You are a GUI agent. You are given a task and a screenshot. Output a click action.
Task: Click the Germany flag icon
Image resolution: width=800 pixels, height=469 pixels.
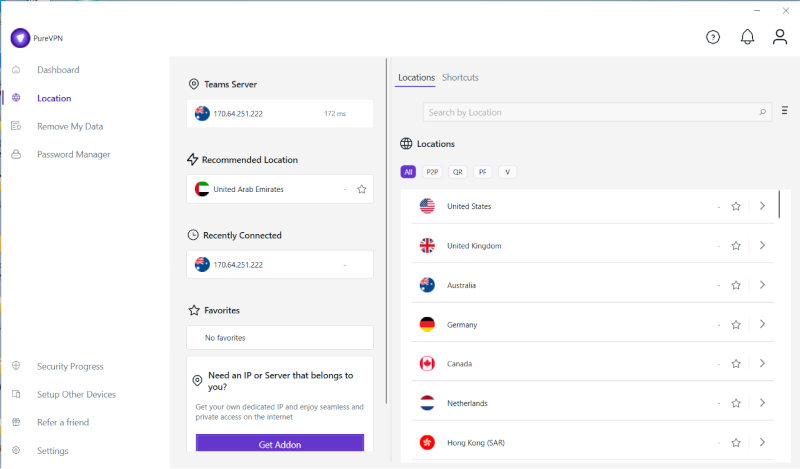(427, 324)
